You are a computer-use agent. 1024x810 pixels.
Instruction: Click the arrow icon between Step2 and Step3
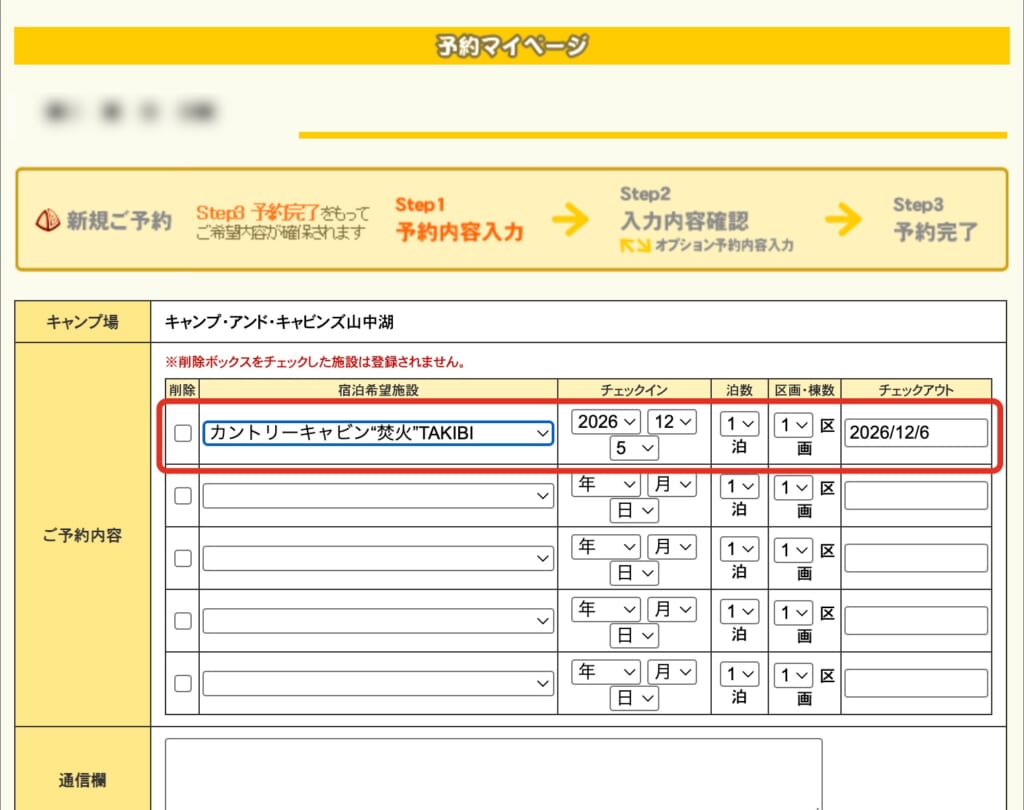pos(843,219)
